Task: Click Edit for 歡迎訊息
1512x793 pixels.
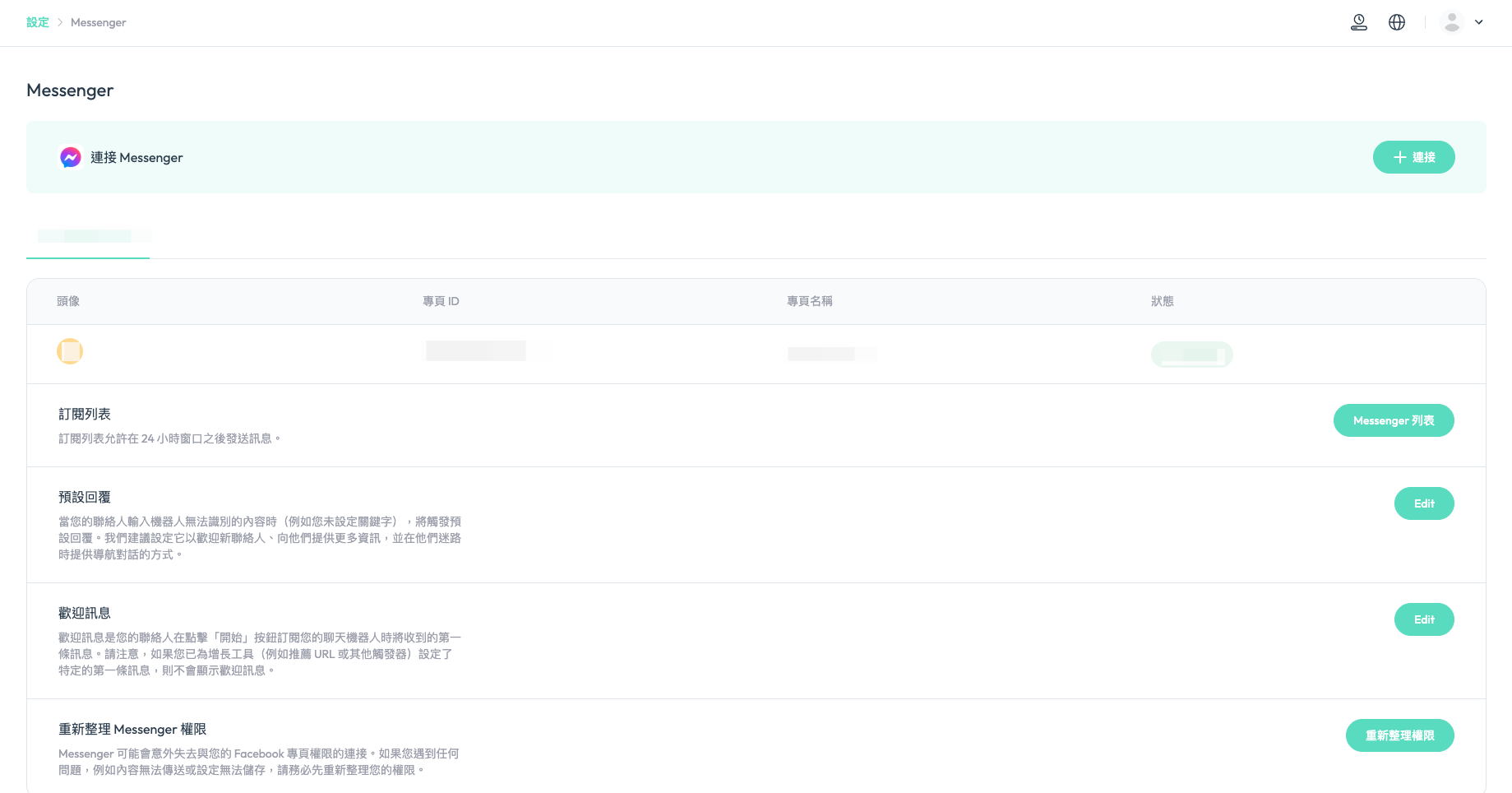Action: [1424, 619]
